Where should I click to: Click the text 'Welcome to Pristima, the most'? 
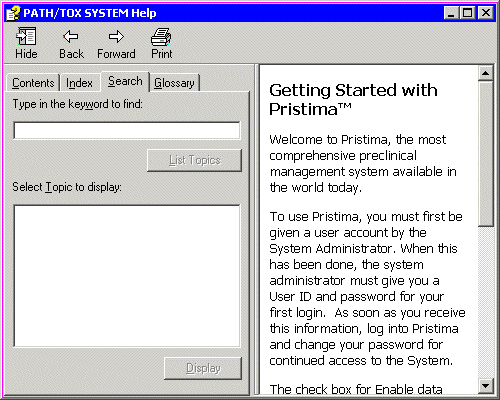[358, 139]
